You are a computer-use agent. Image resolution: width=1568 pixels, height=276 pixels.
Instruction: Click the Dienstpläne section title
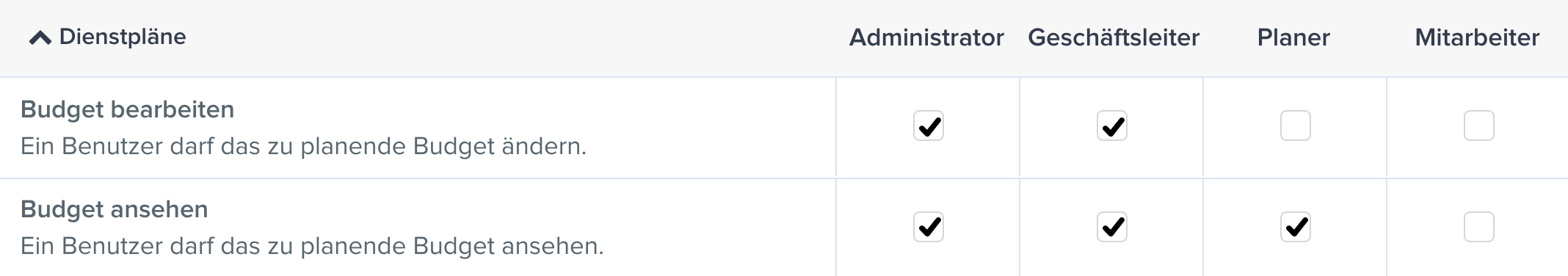click(123, 37)
